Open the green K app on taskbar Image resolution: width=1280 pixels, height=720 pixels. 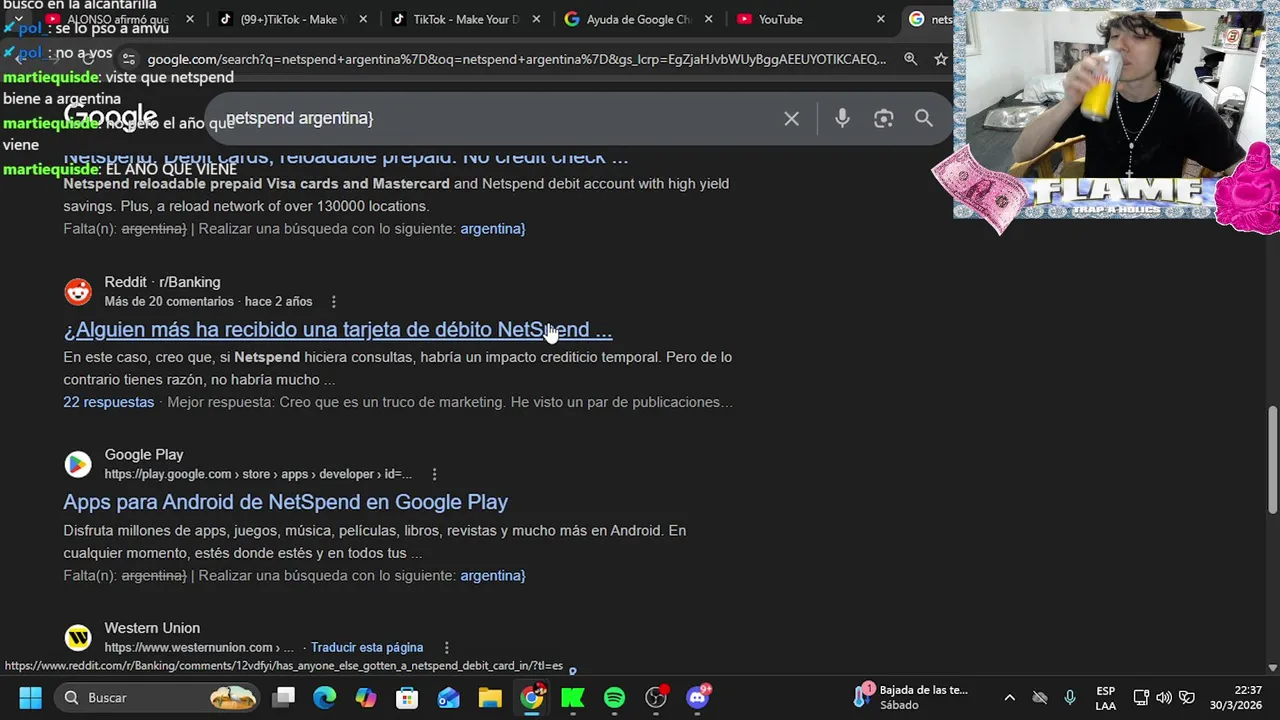573,697
